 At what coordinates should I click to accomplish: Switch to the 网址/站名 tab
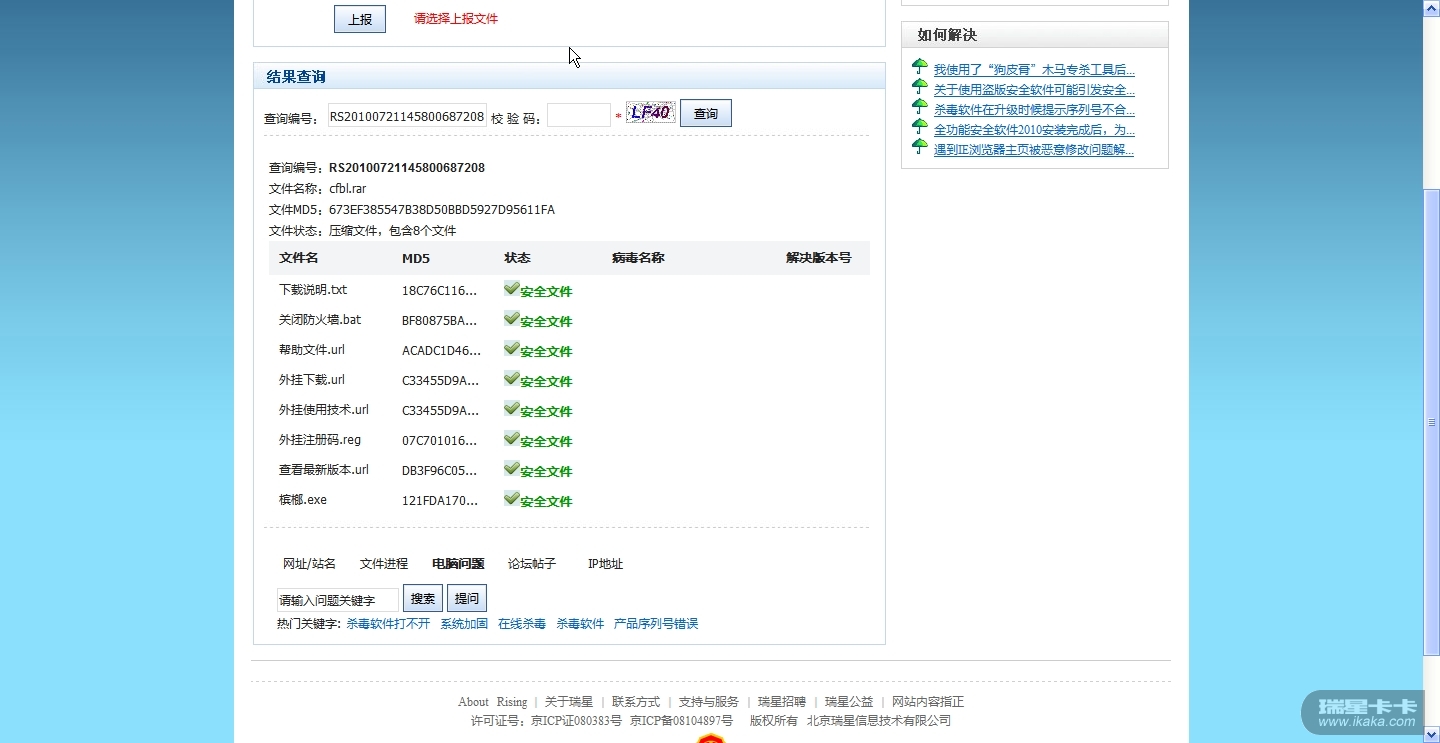coord(309,564)
